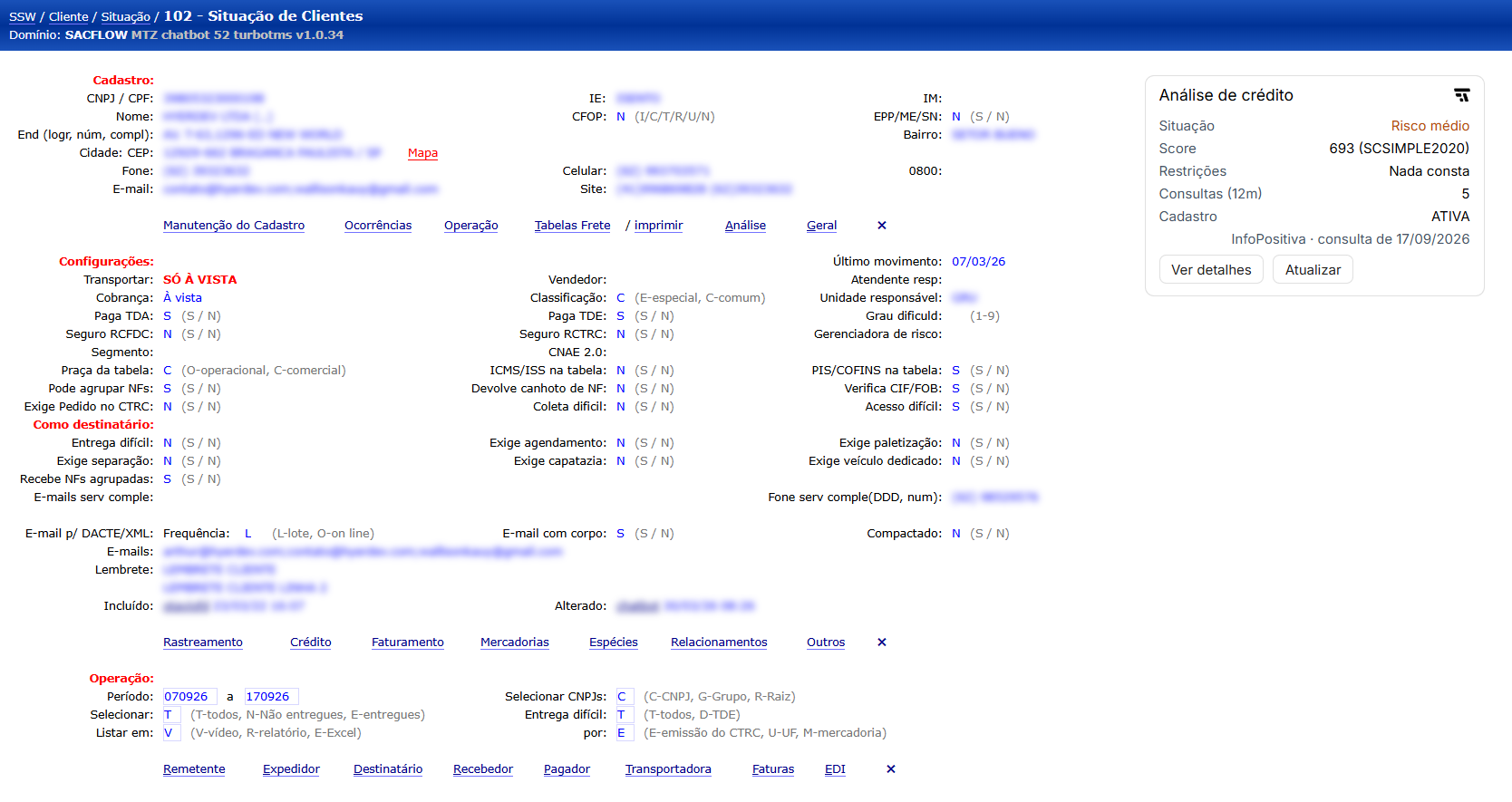1512x802 pixels.
Task: Open the Mapa link
Action: tap(422, 153)
